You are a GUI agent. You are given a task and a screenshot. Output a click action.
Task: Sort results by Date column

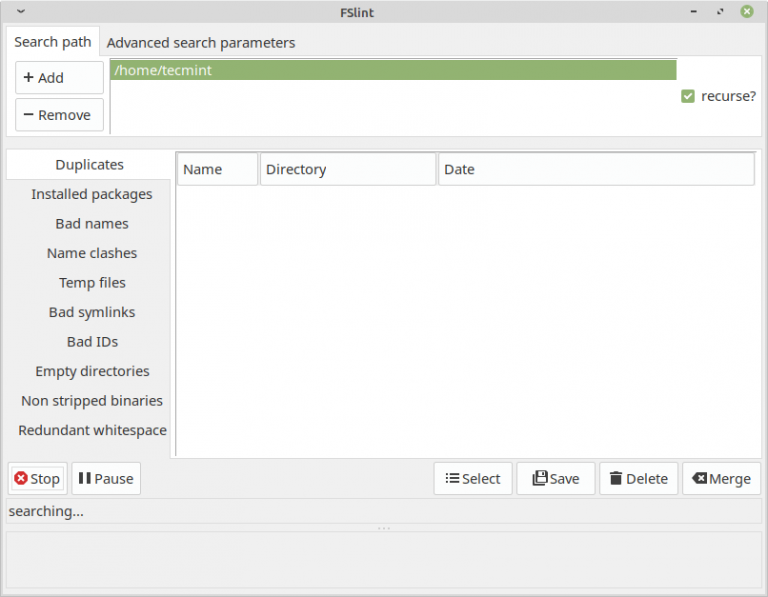tap(595, 169)
